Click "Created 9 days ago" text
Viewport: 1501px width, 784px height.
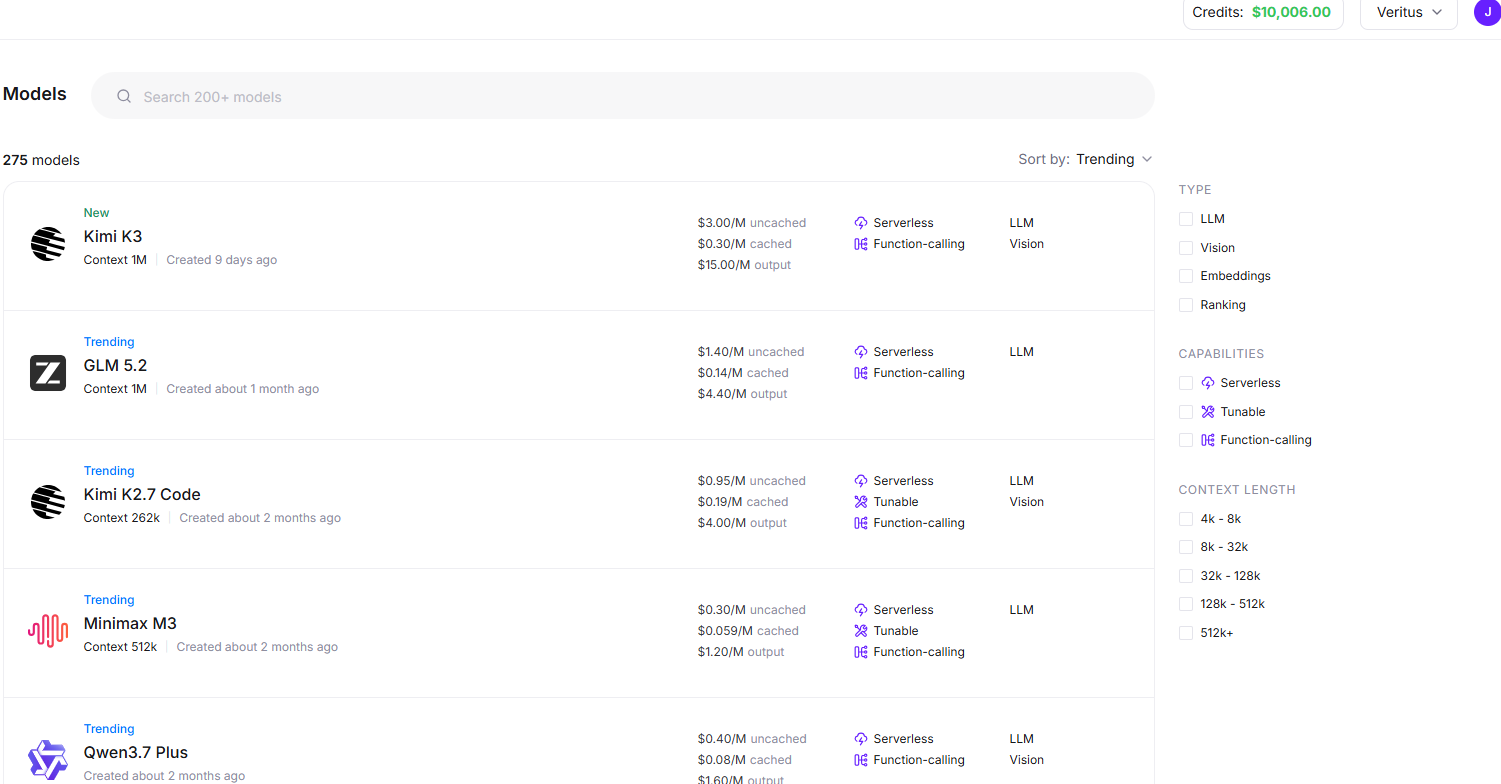click(x=222, y=260)
